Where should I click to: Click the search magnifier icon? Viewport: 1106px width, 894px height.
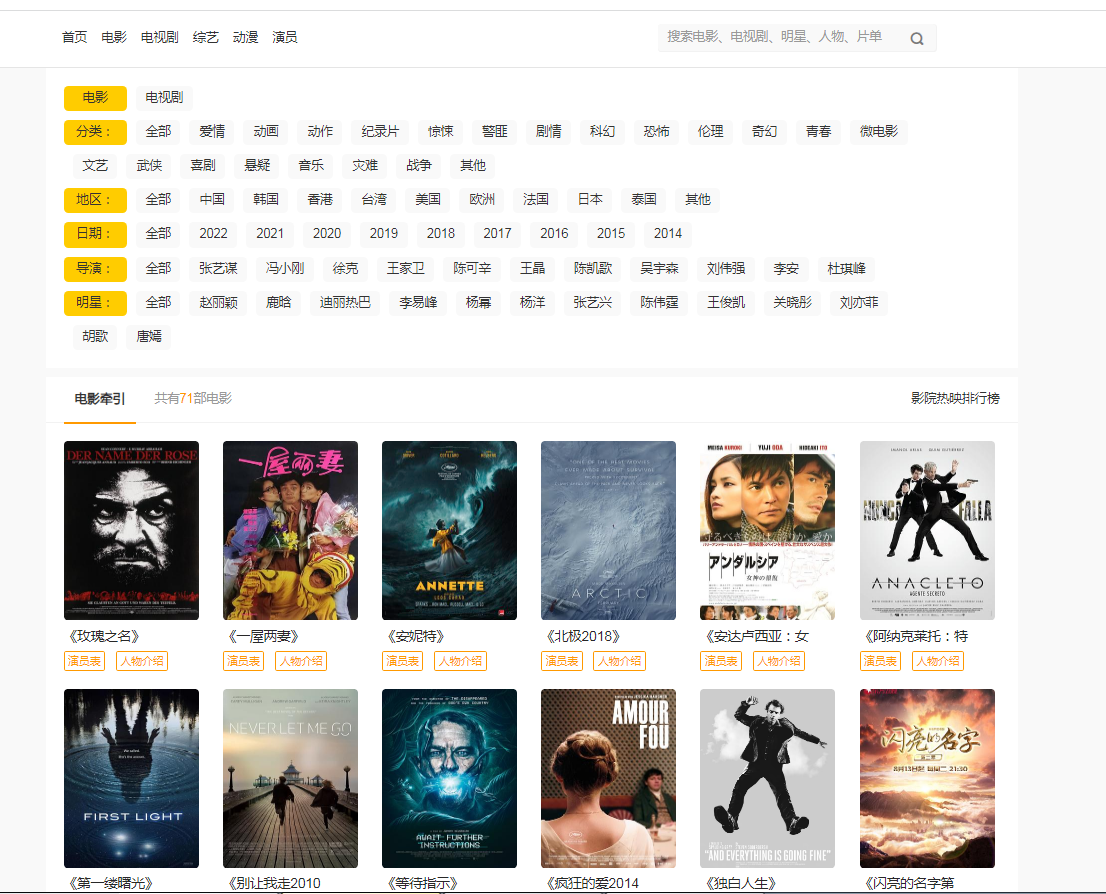tap(916, 39)
